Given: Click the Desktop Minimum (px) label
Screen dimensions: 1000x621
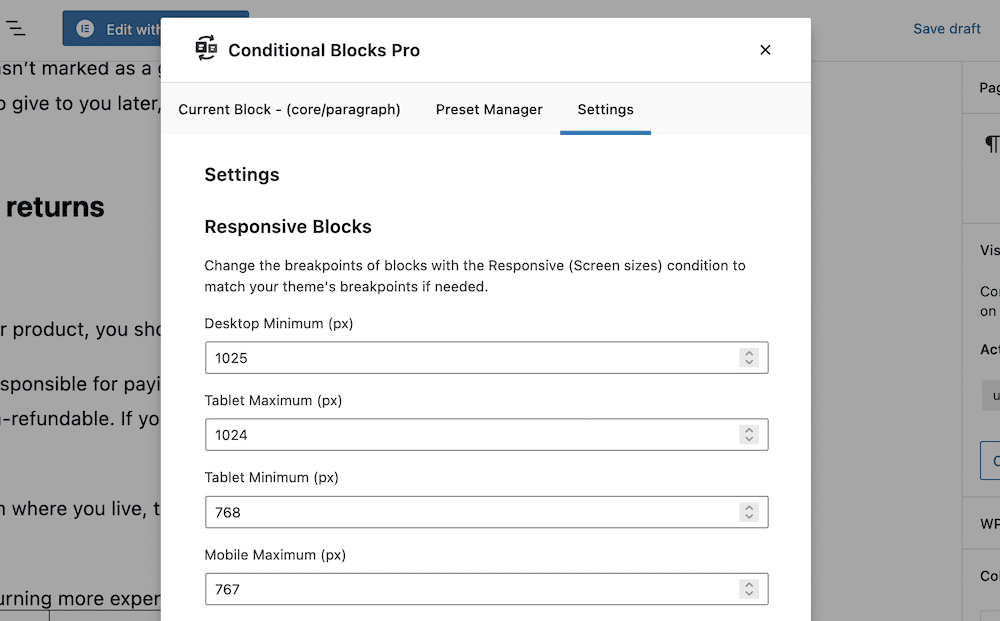Looking at the screenshot, I should (279, 323).
